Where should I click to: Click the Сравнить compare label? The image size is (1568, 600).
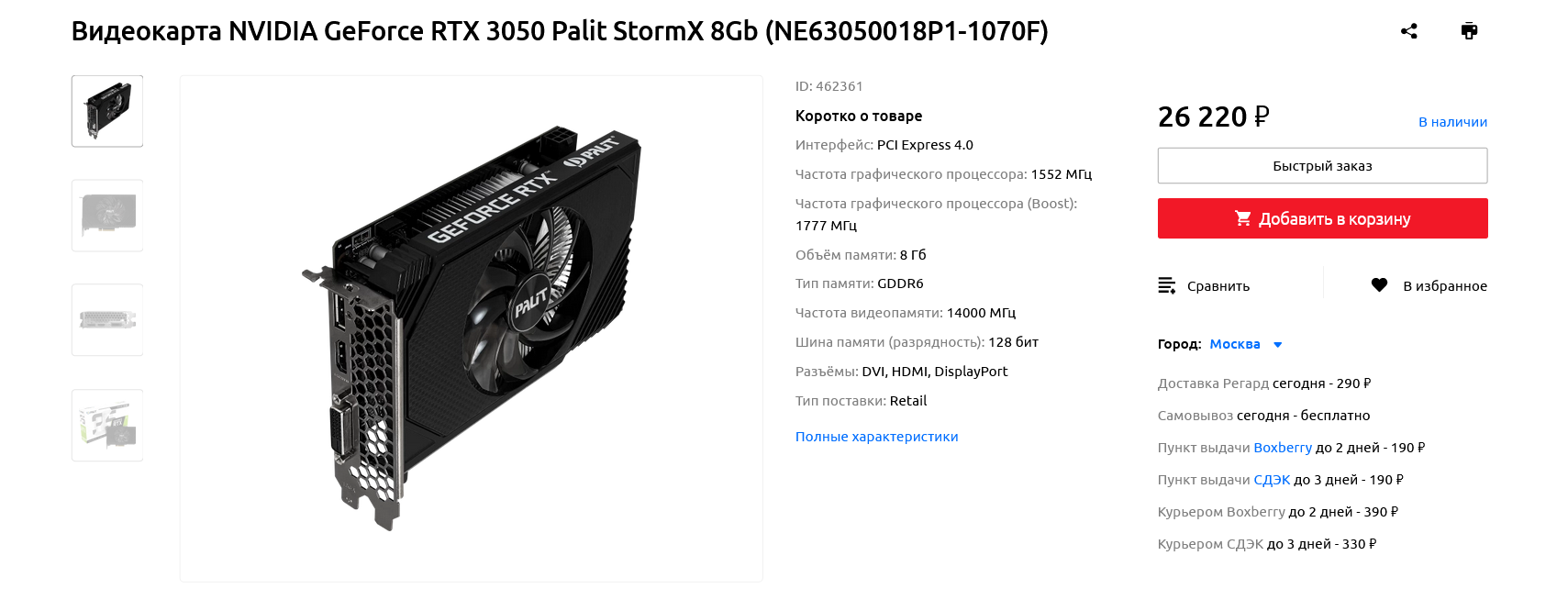click(x=1218, y=286)
